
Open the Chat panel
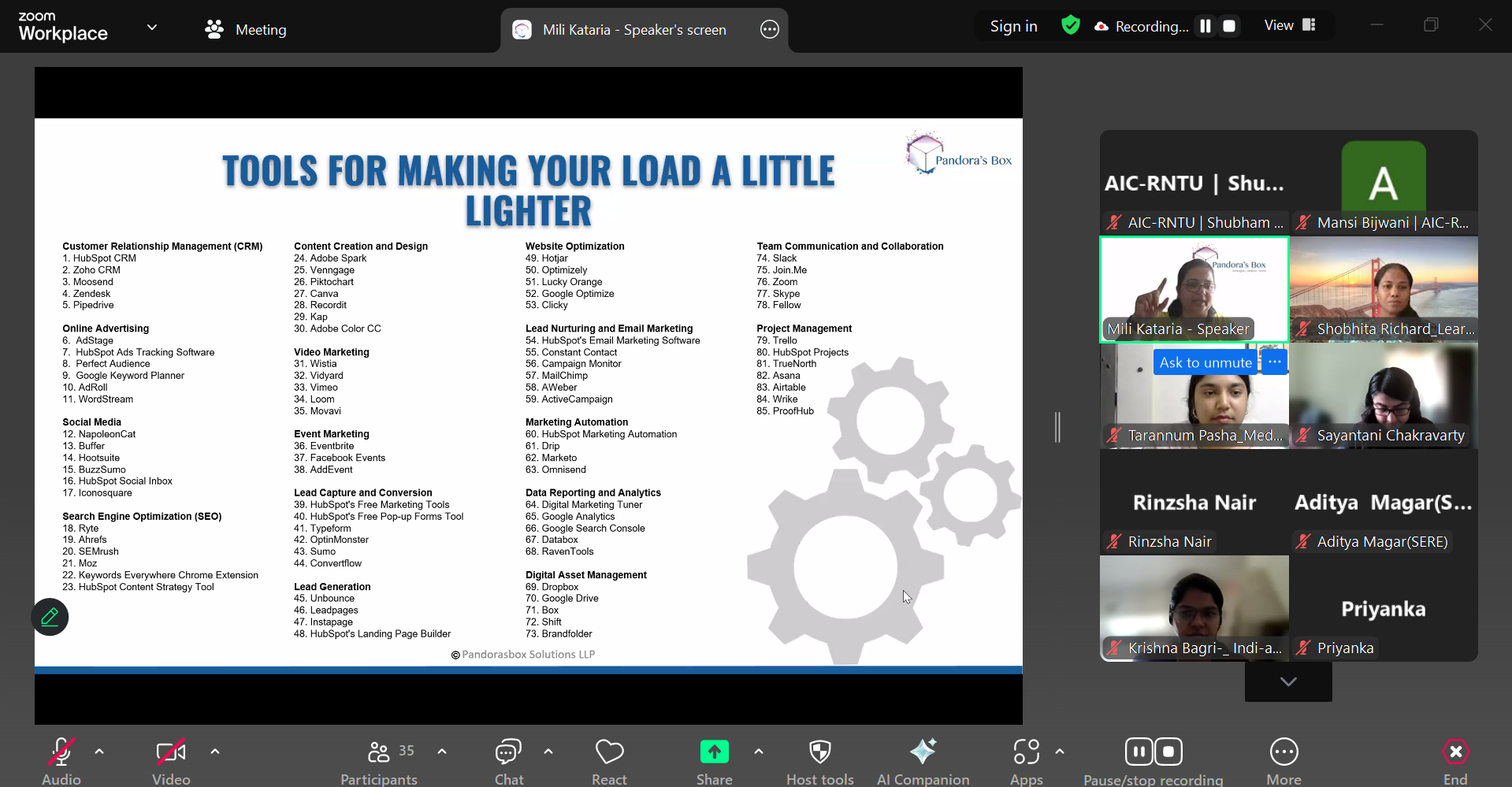[508, 754]
